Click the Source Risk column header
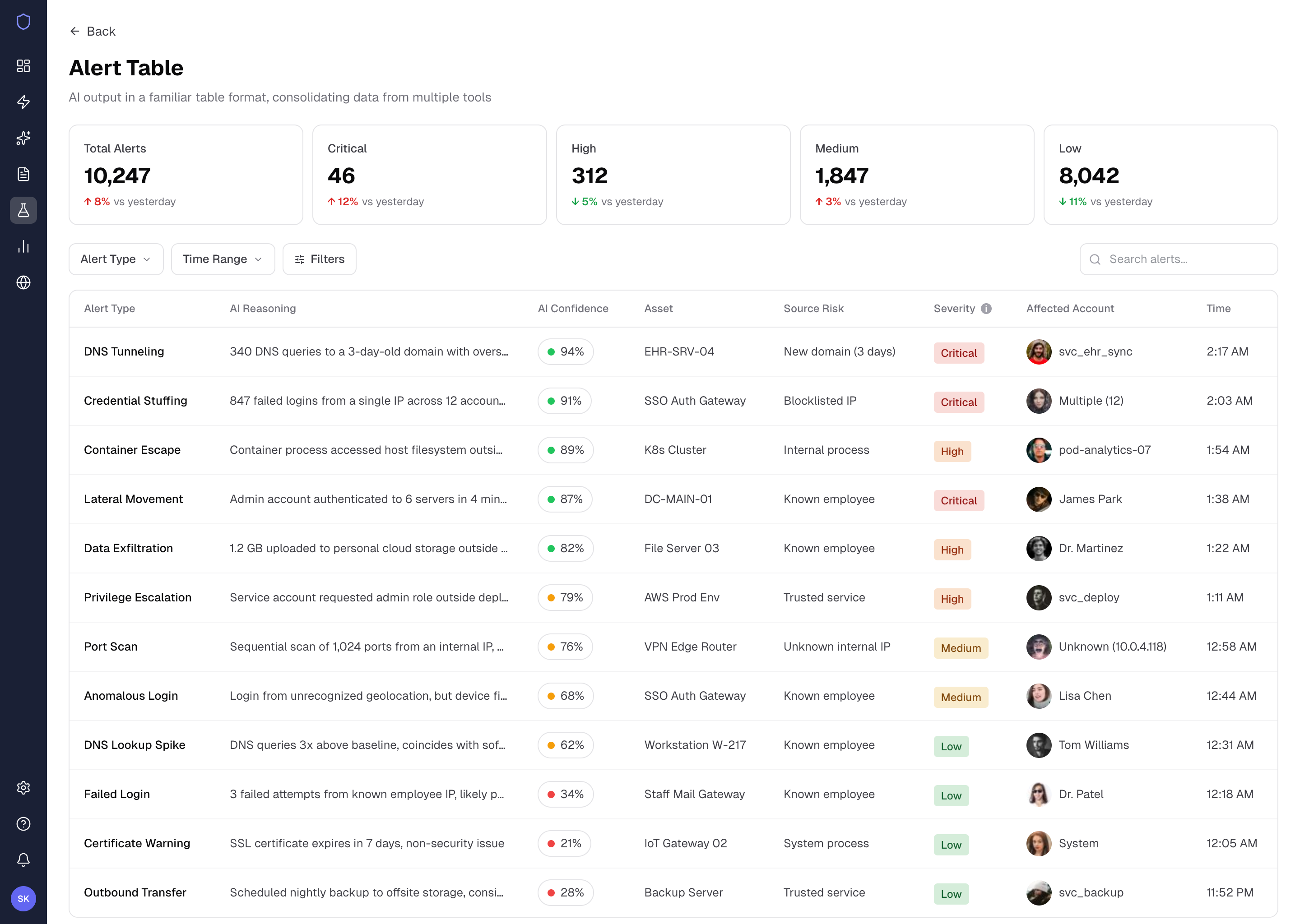This screenshot has width=1300, height=924. 813,309
